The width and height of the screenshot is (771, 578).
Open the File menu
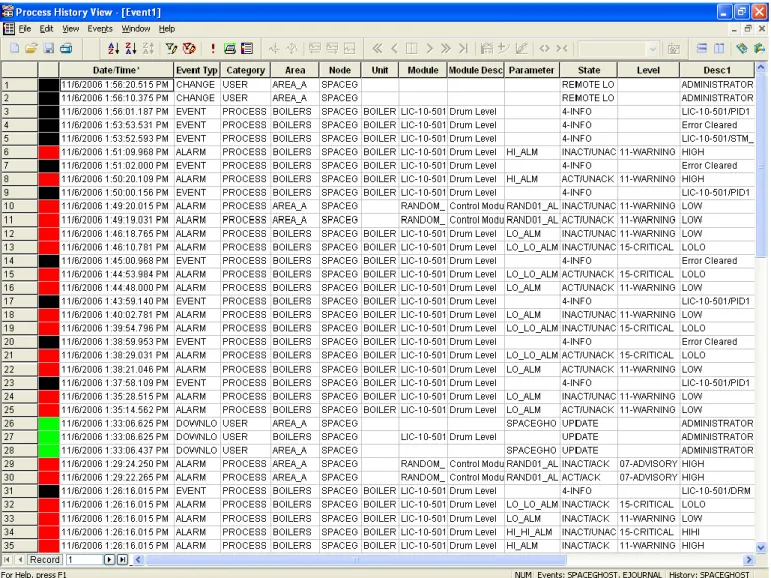[x=25, y=29]
